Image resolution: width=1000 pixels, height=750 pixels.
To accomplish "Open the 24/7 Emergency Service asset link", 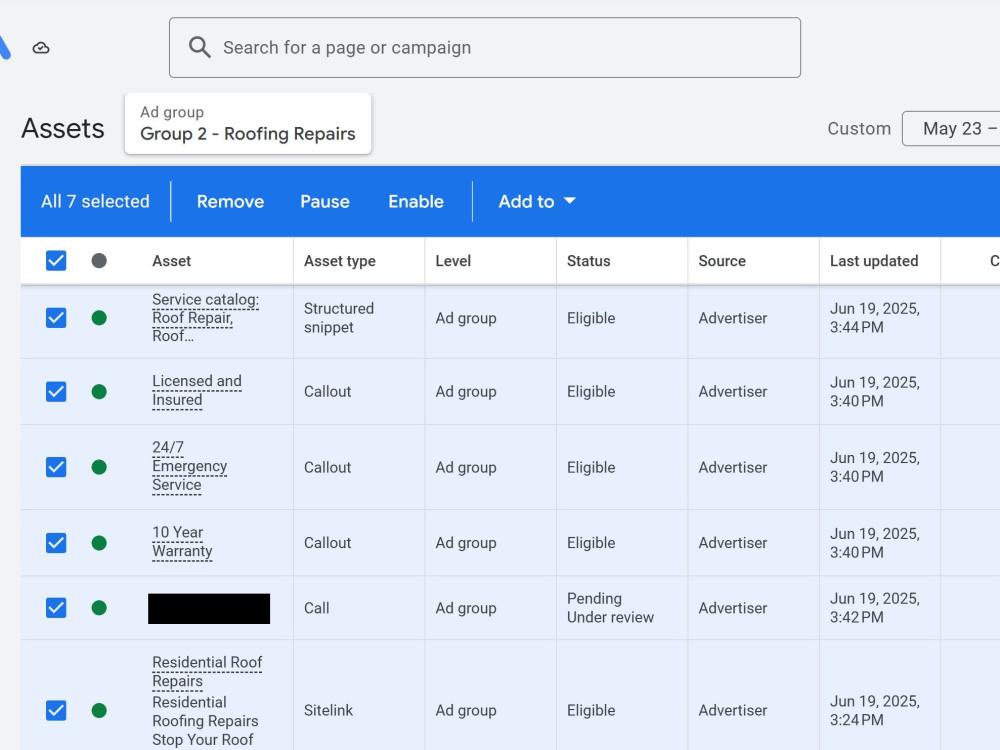I will 189,466.
